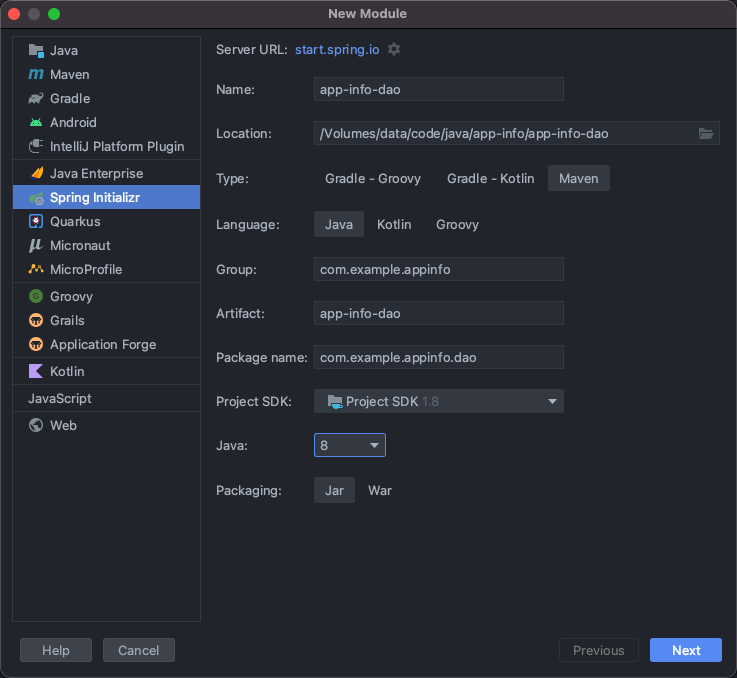Image resolution: width=737 pixels, height=678 pixels.
Task: Focus the Name input field
Action: (x=439, y=89)
